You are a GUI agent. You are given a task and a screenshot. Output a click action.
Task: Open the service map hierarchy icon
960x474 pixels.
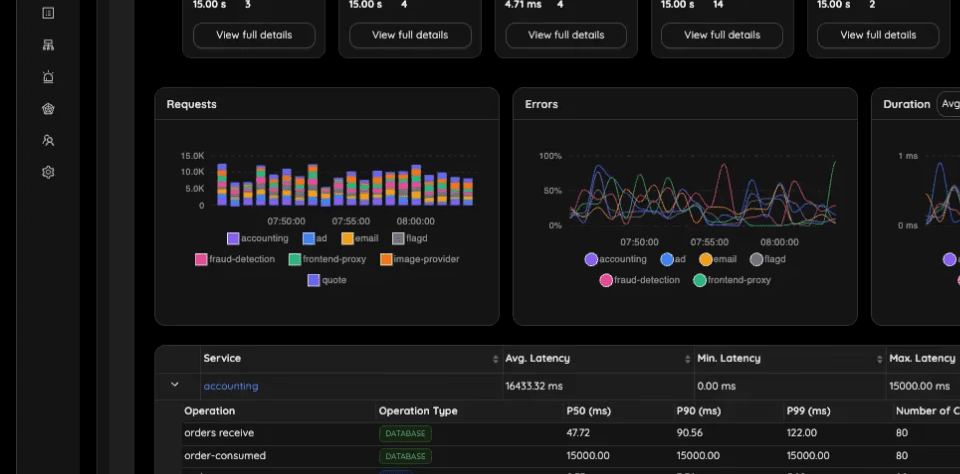pyautogui.click(x=48, y=45)
